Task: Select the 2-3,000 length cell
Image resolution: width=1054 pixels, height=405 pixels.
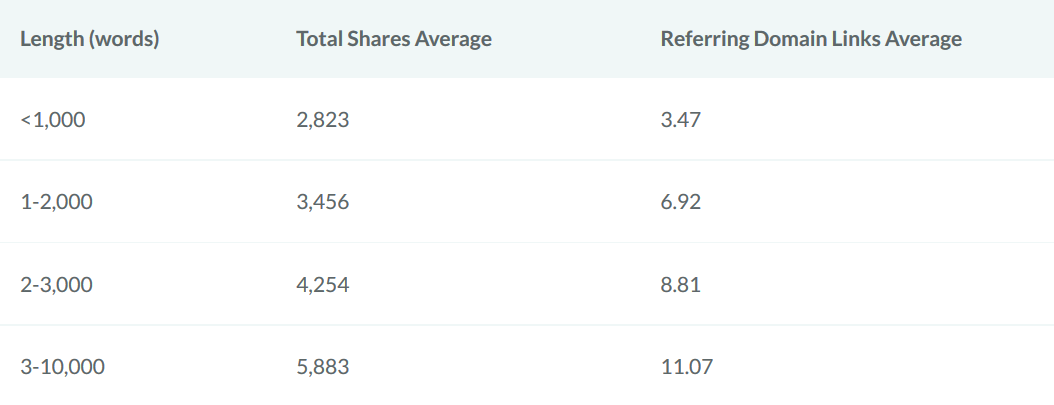Action: tap(56, 285)
